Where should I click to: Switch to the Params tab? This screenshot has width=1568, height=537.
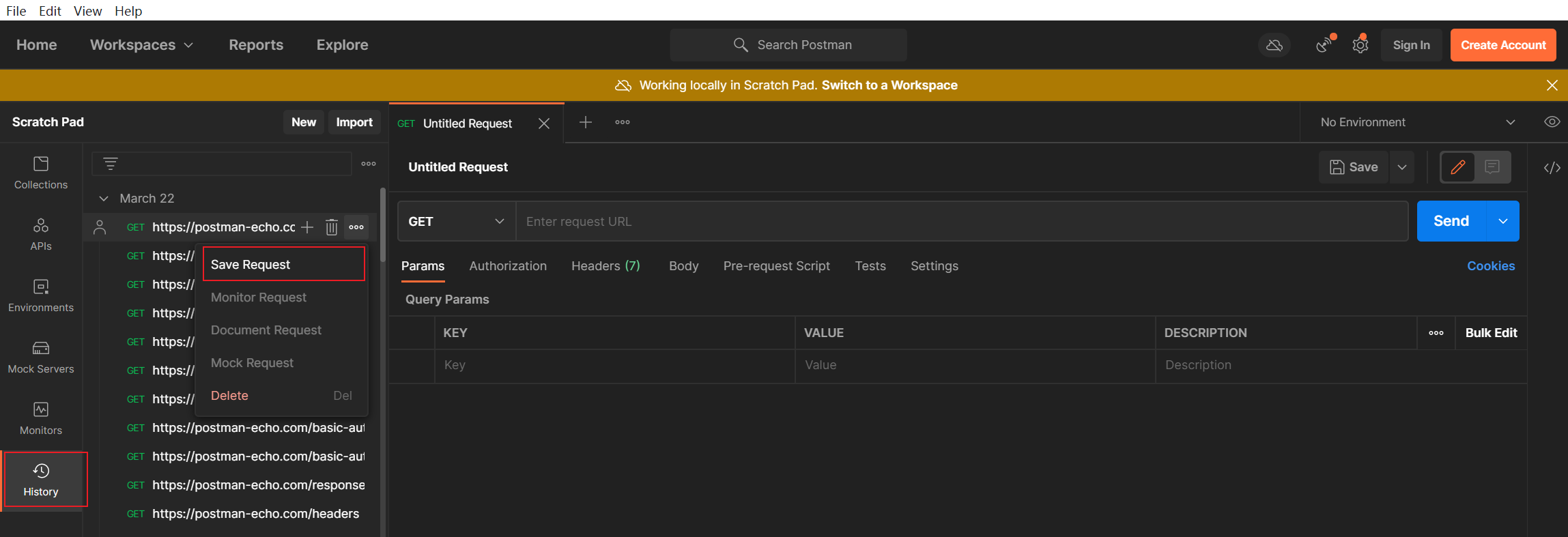point(423,266)
